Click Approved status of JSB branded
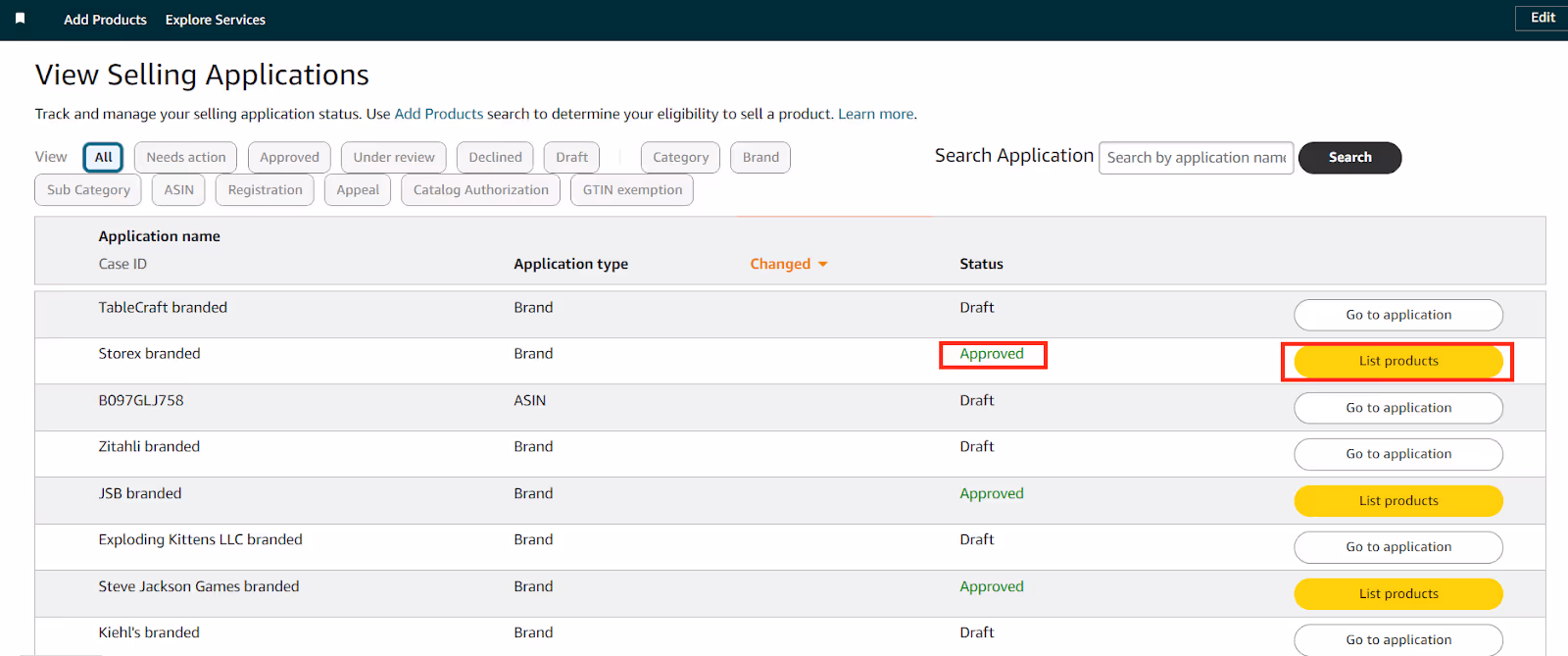Viewport: 1568px width, 656px height. coord(992,493)
